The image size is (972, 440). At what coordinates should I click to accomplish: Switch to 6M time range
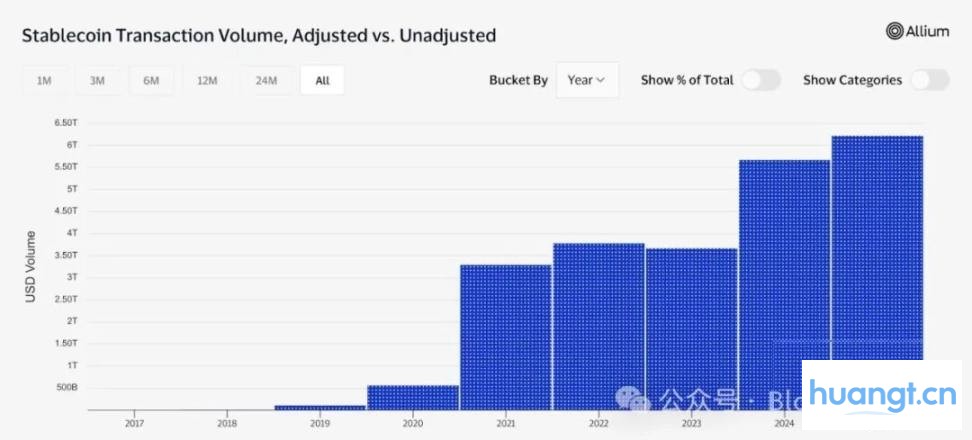(151, 81)
